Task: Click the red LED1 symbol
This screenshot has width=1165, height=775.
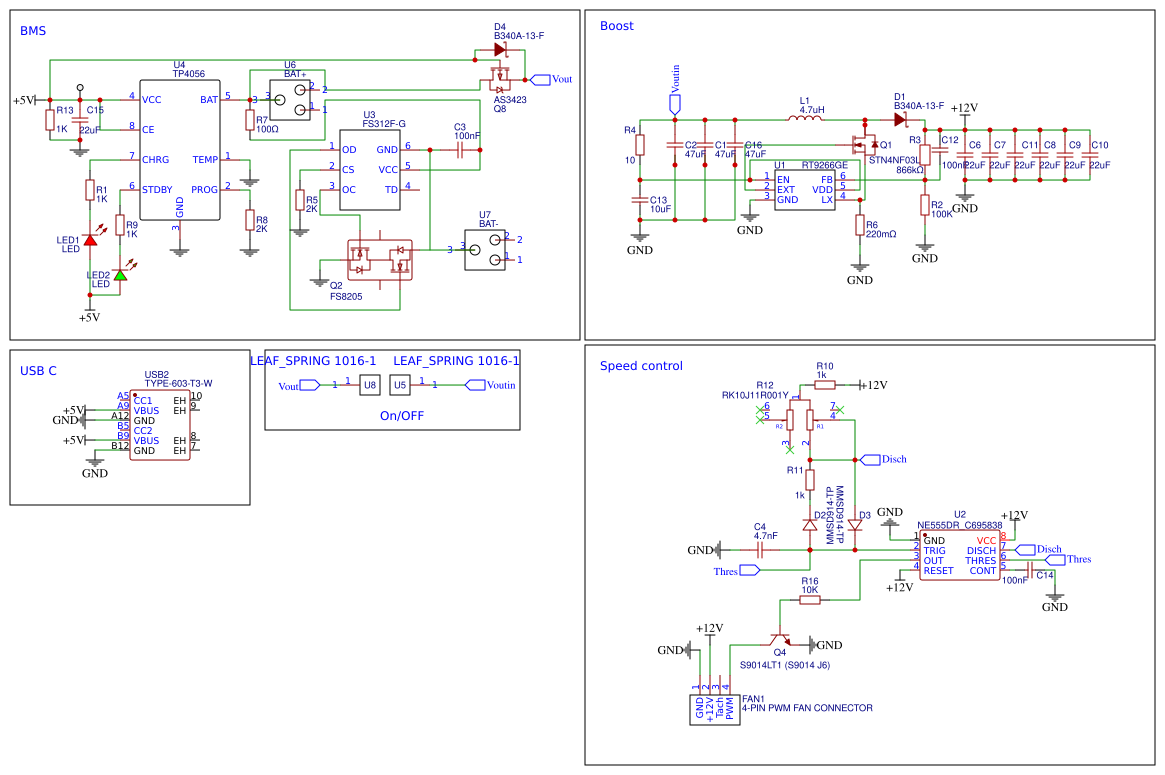Action: click(x=90, y=239)
